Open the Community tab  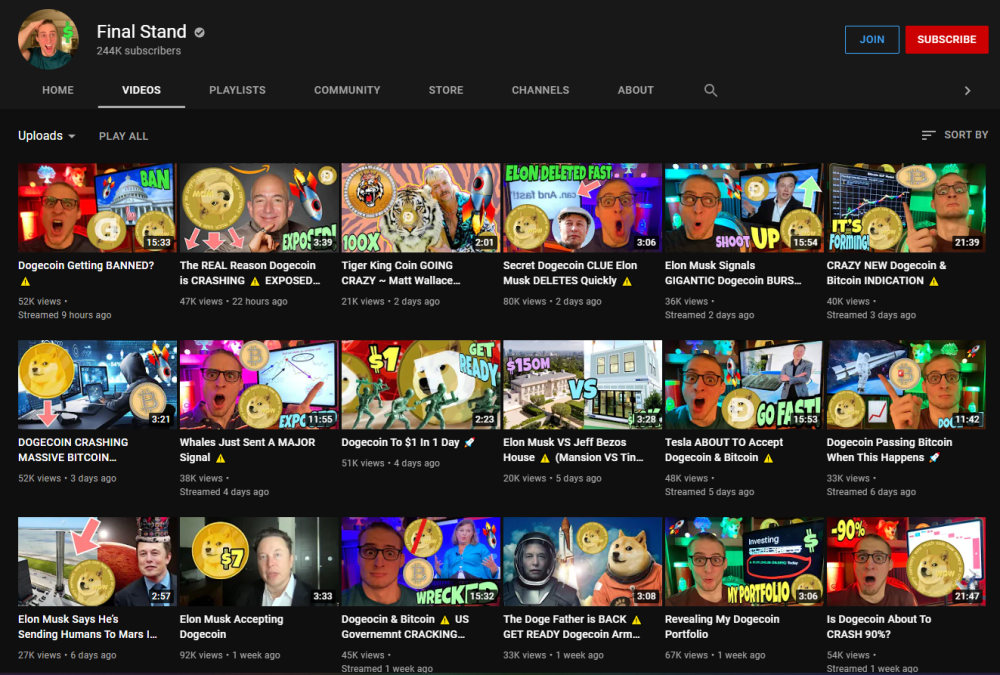(x=347, y=90)
